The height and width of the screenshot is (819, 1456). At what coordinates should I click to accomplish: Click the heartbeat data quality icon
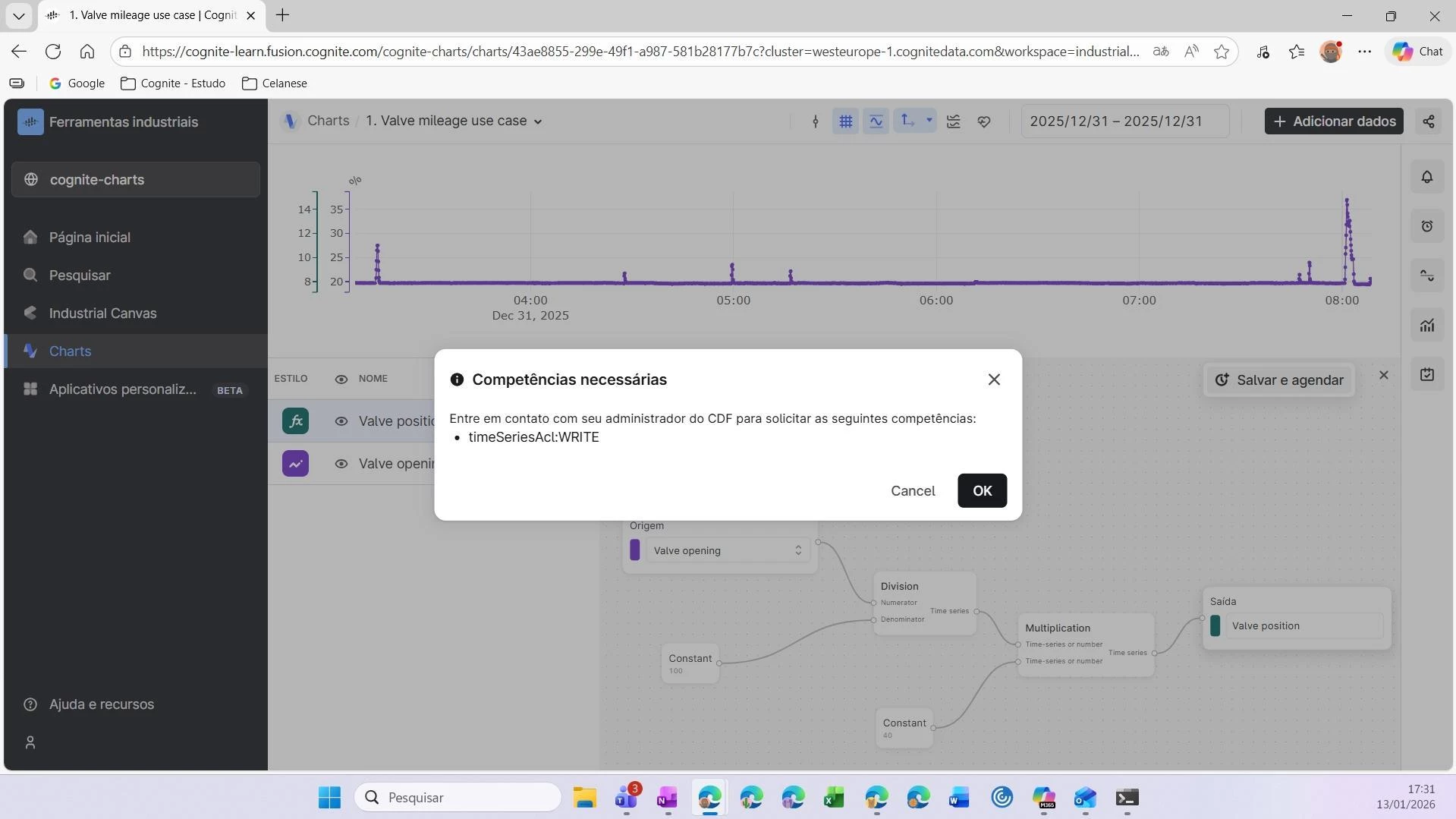point(984,121)
